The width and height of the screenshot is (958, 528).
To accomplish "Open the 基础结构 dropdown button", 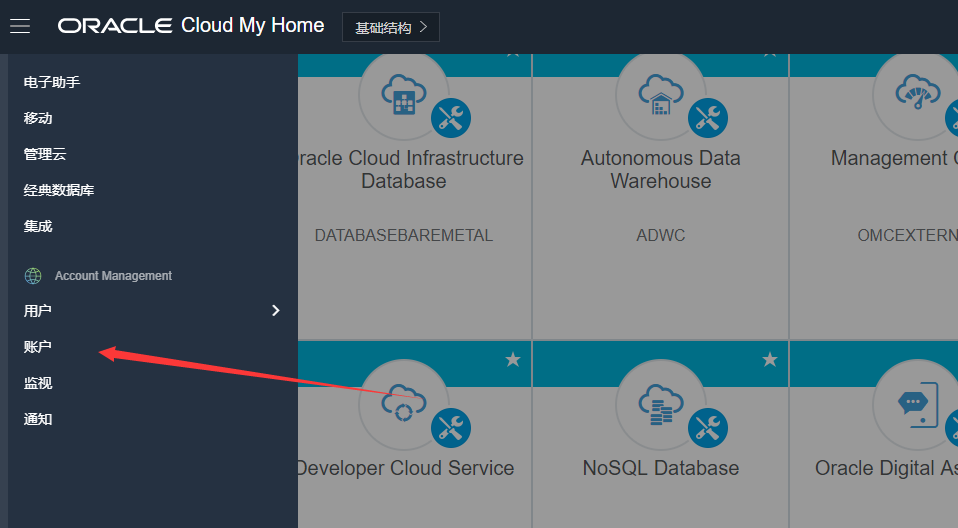I will 390,27.
